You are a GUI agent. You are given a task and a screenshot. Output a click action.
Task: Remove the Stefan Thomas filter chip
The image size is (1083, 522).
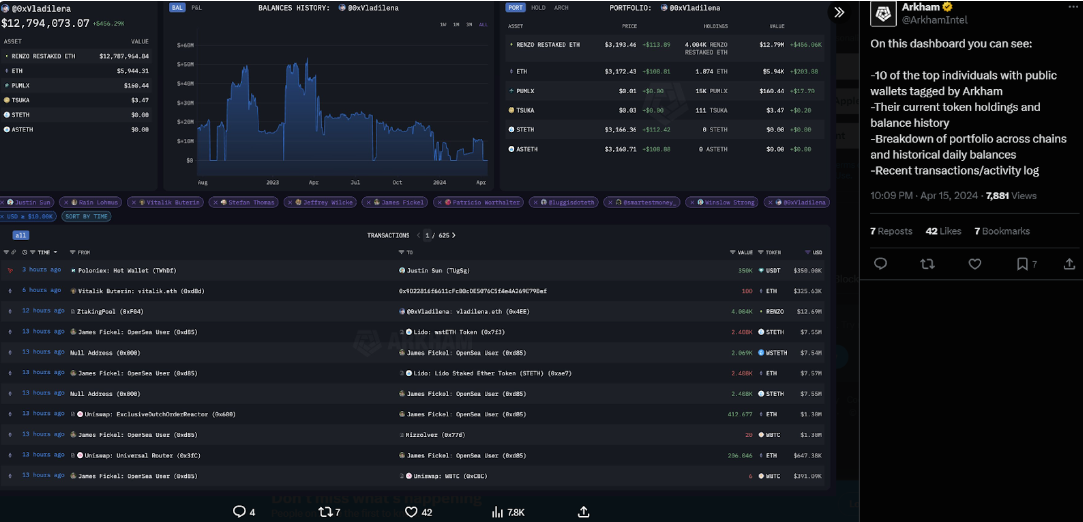pos(215,202)
